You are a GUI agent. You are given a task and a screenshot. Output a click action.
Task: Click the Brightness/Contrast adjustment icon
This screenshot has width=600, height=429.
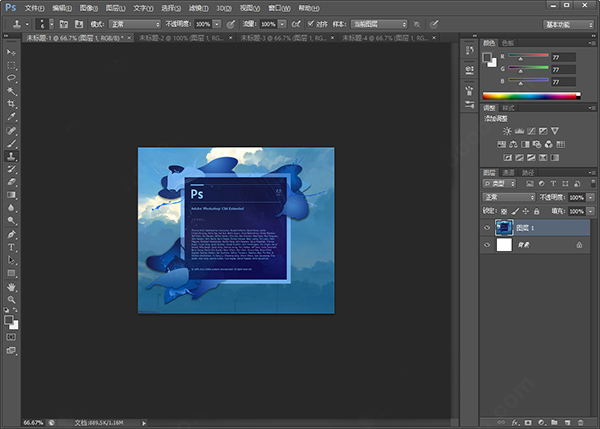[507, 131]
